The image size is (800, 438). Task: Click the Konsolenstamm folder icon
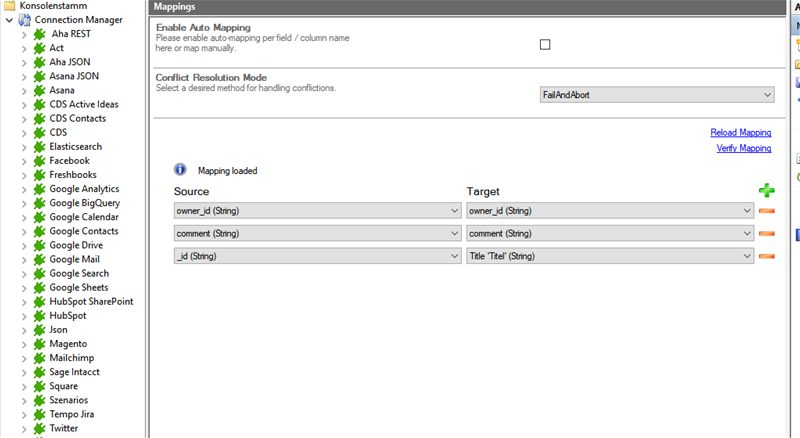[10, 6]
